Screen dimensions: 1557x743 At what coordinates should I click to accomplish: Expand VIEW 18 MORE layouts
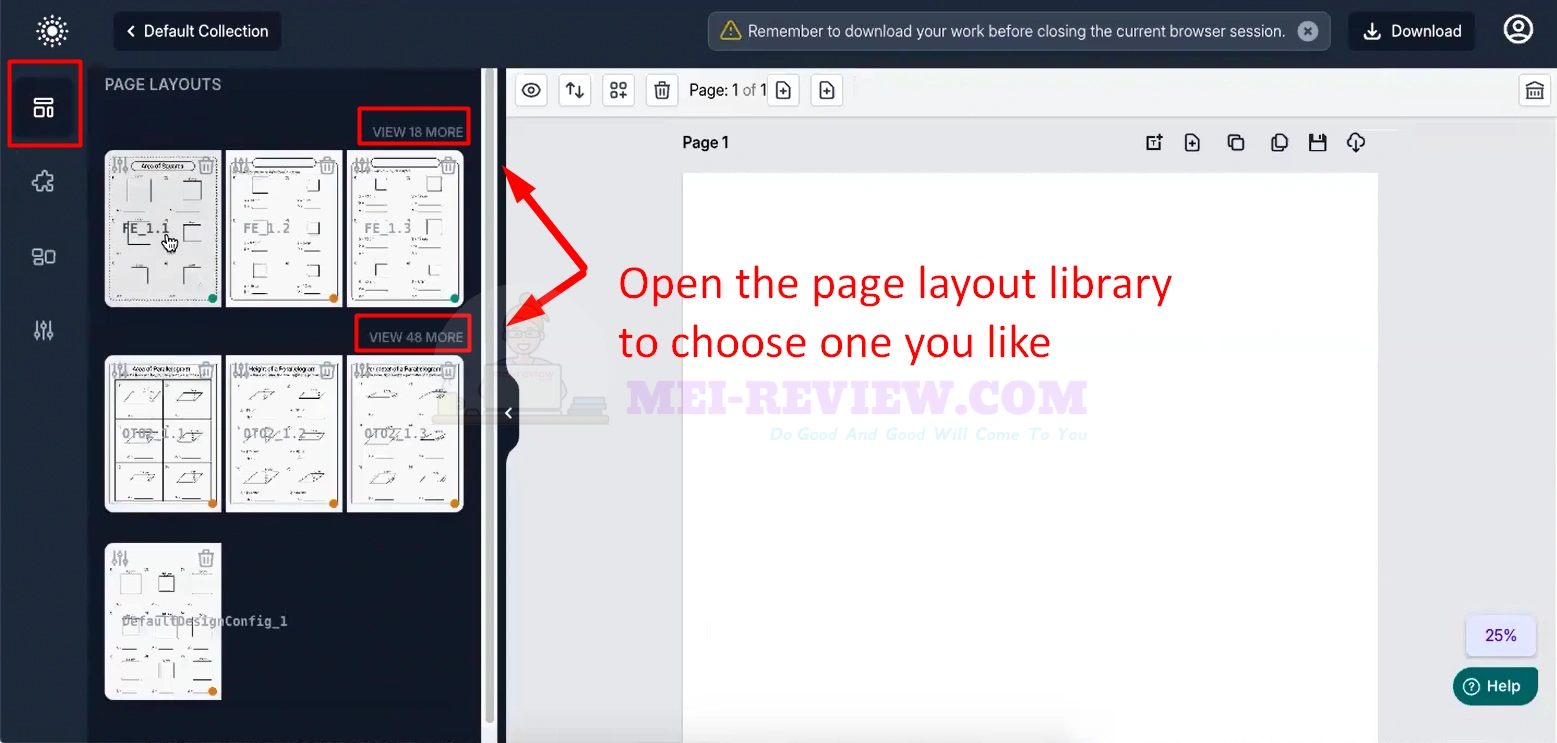pyautogui.click(x=417, y=132)
